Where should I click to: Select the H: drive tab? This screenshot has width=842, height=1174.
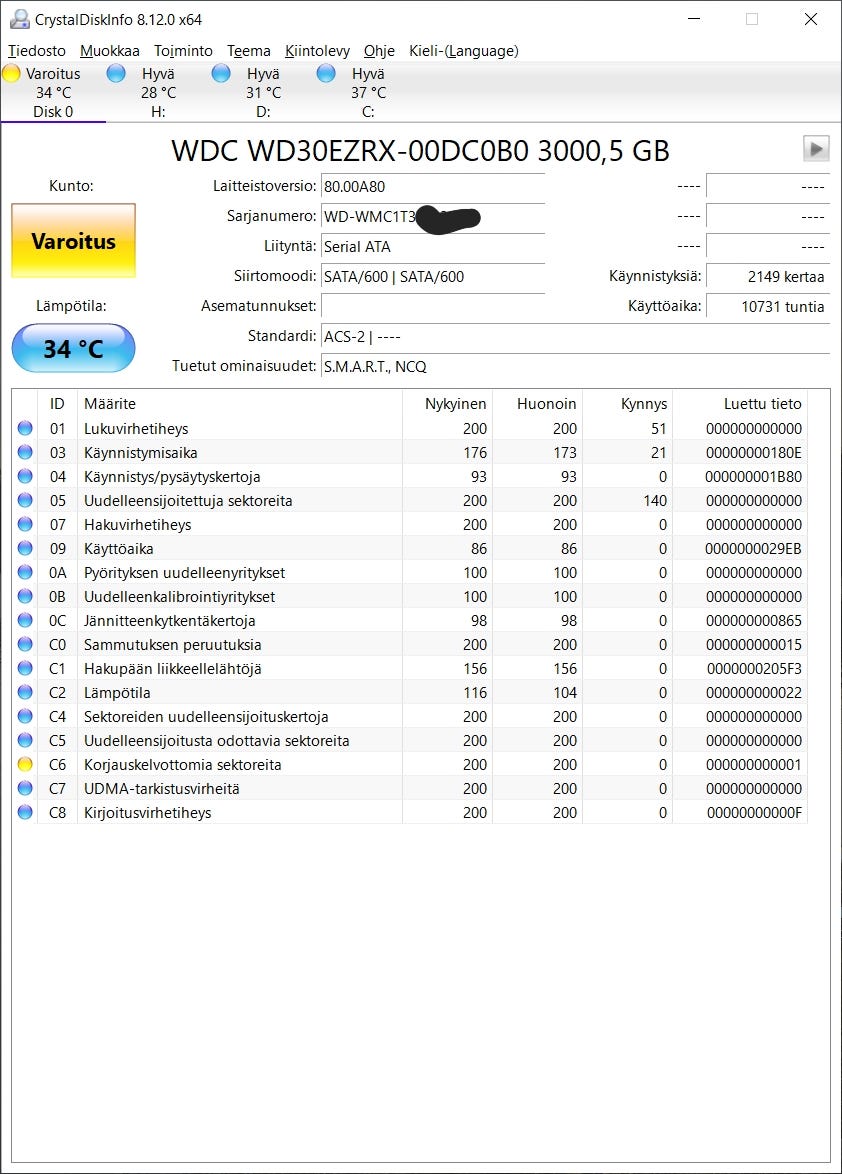[158, 92]
